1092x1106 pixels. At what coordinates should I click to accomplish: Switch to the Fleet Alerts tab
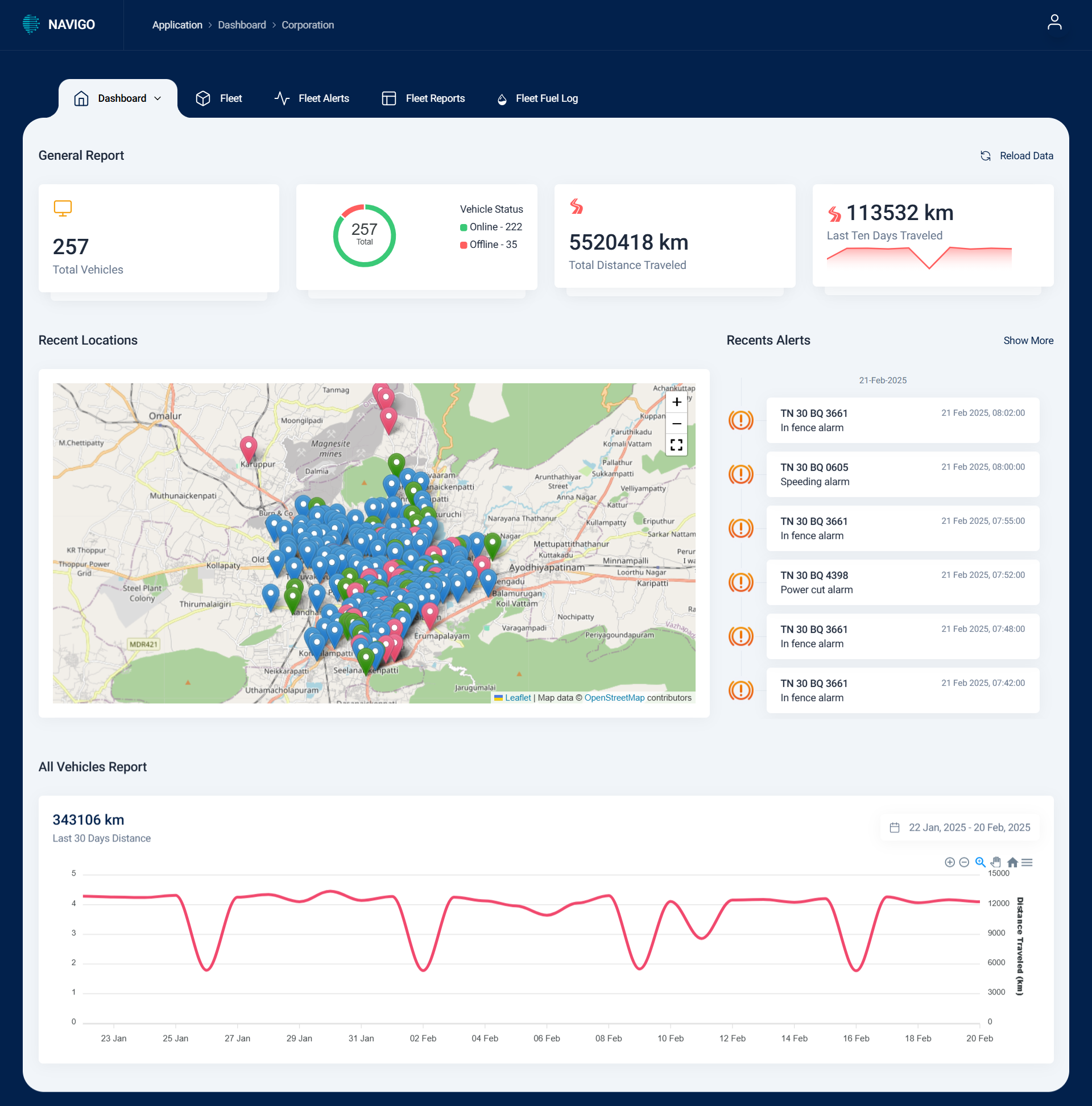tap(312, 98)
